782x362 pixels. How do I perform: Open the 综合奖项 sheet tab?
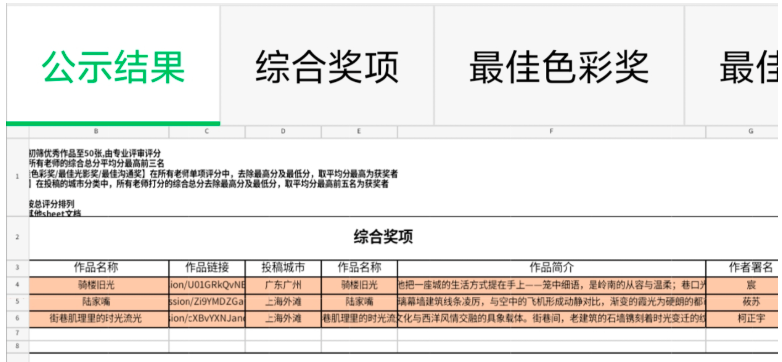pyautogui.click(x=327, y=65)
